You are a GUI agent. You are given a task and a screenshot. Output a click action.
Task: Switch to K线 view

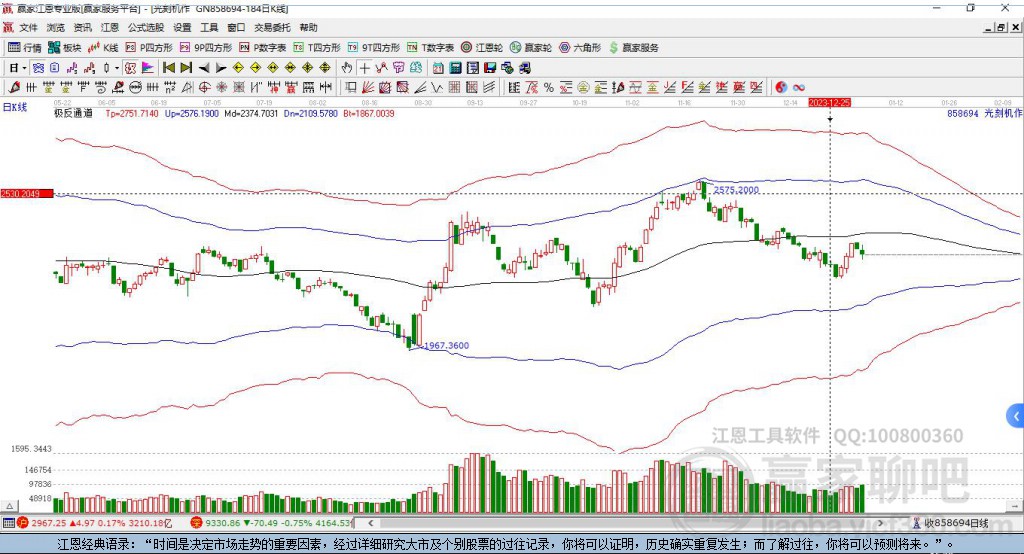pyautogui.click(x=103, y=48)
